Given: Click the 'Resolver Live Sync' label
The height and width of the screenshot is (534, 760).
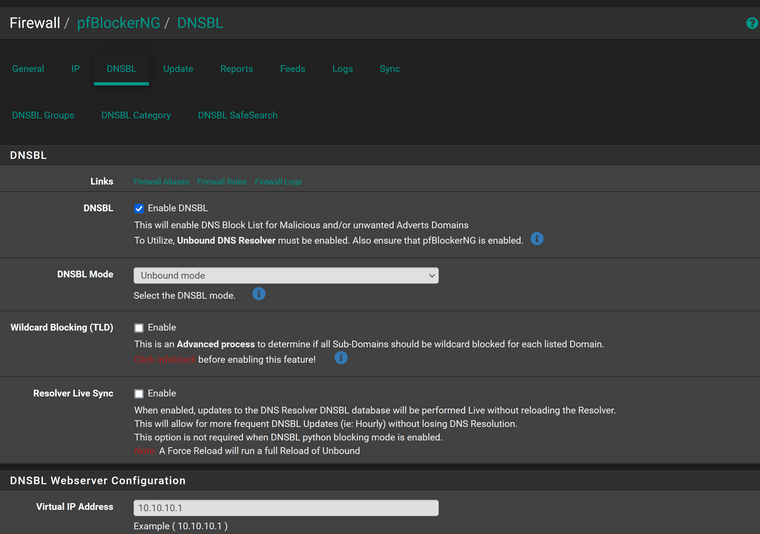Looking at the screenshot, I should pos(73,393).
